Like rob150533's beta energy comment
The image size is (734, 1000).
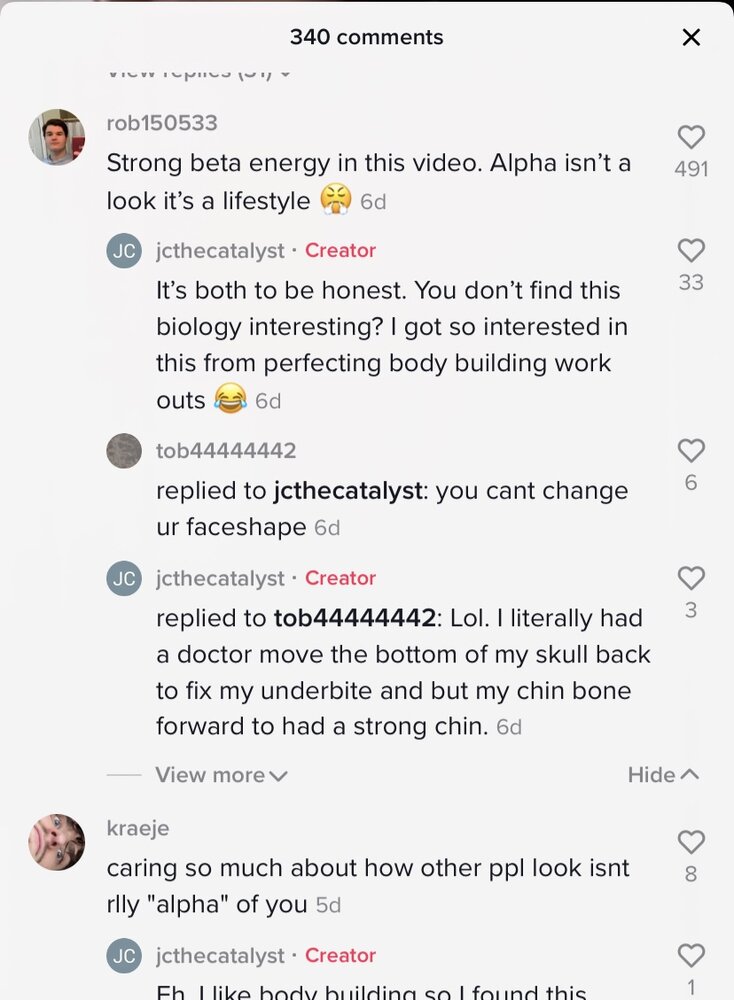[691, 138]
